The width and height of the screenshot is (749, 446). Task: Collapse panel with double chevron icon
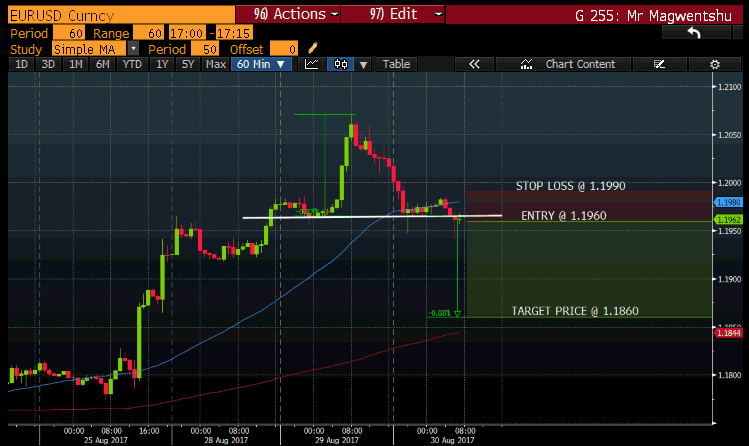(x=475, y=64)
